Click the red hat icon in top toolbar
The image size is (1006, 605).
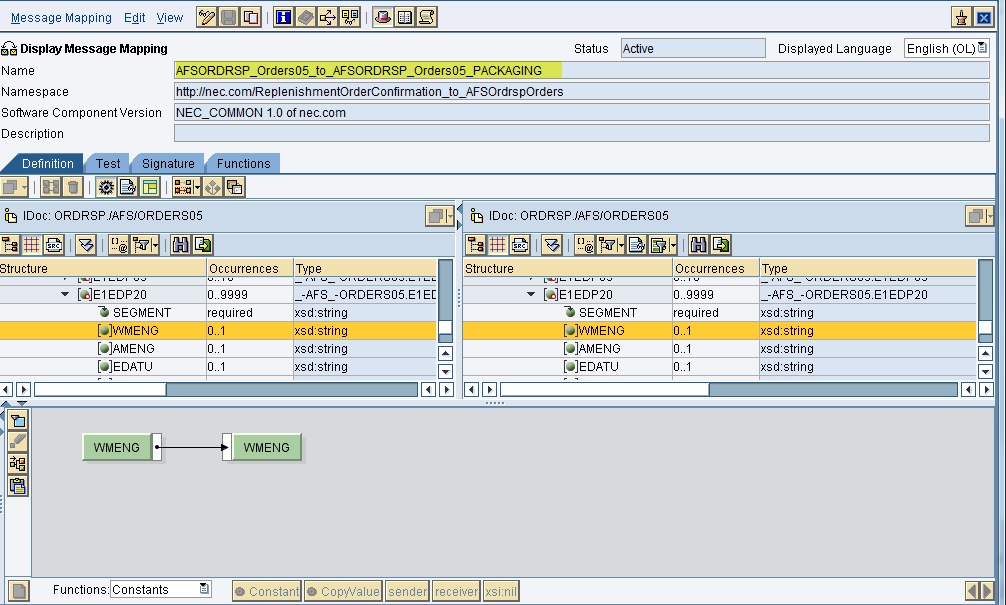pos(382,17)
